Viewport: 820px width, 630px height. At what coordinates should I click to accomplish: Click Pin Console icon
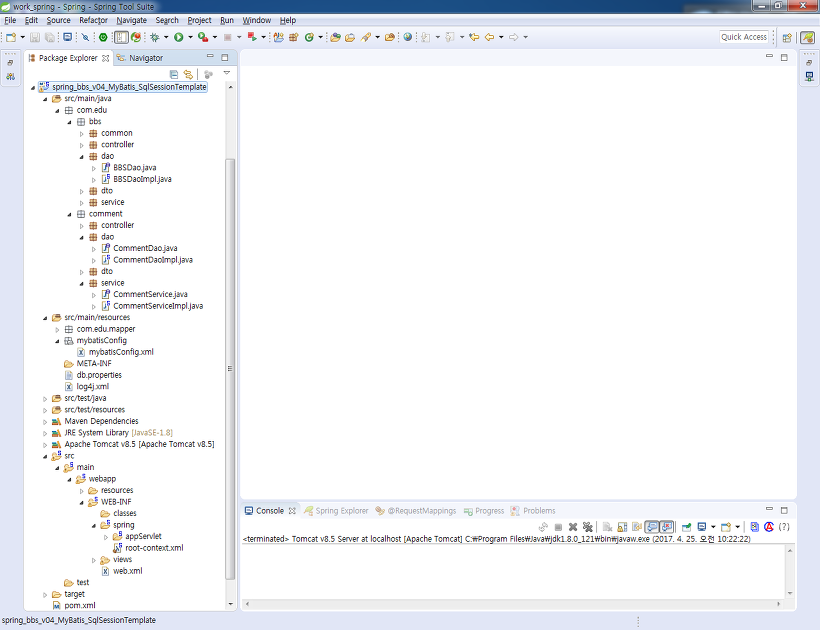[687, 527]
